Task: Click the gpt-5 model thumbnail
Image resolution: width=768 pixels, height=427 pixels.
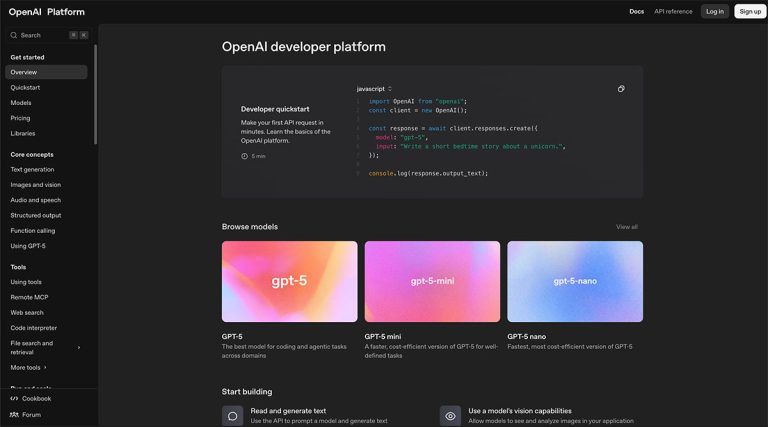Action: [289, 282]
